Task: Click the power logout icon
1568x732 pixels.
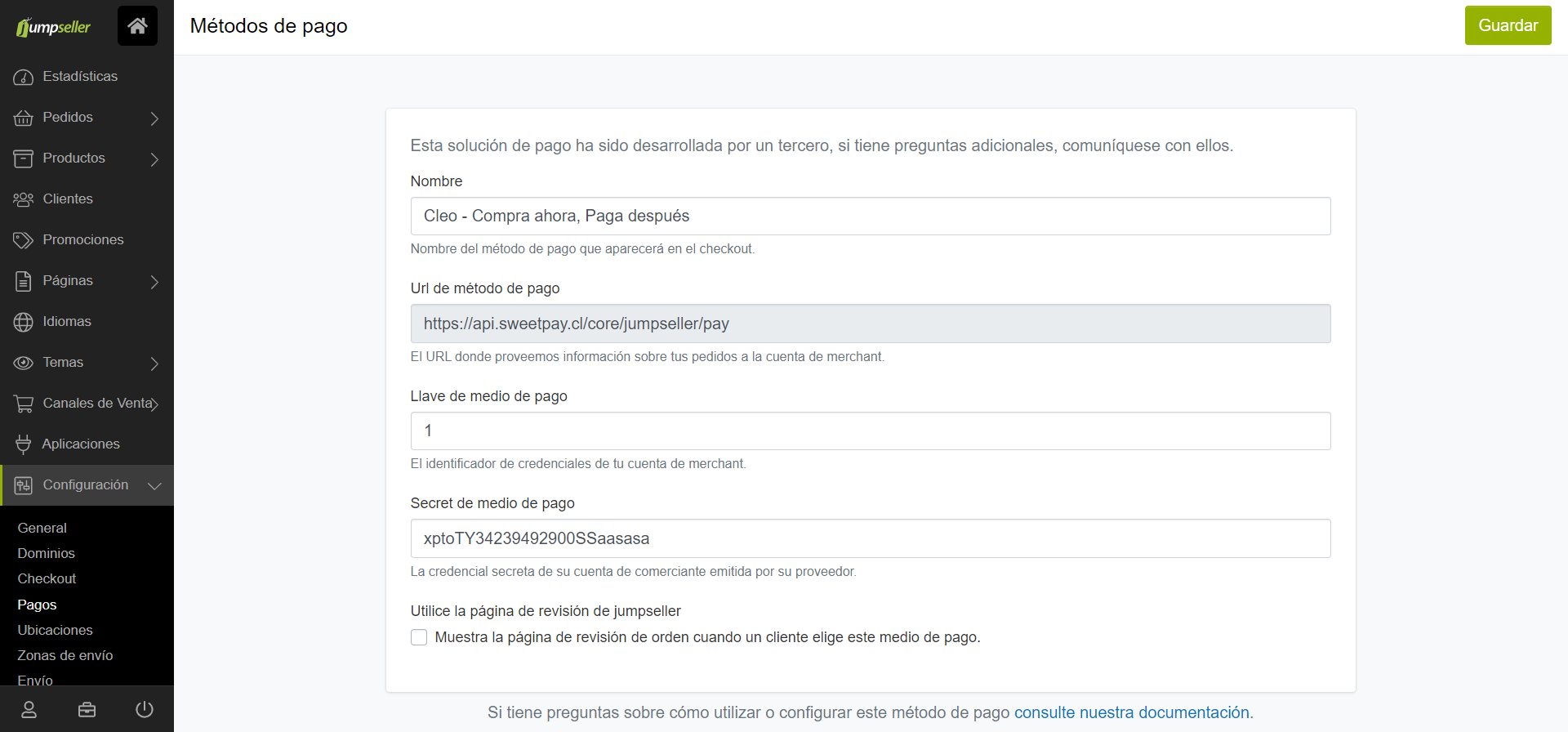Action: tap(145, 709)
